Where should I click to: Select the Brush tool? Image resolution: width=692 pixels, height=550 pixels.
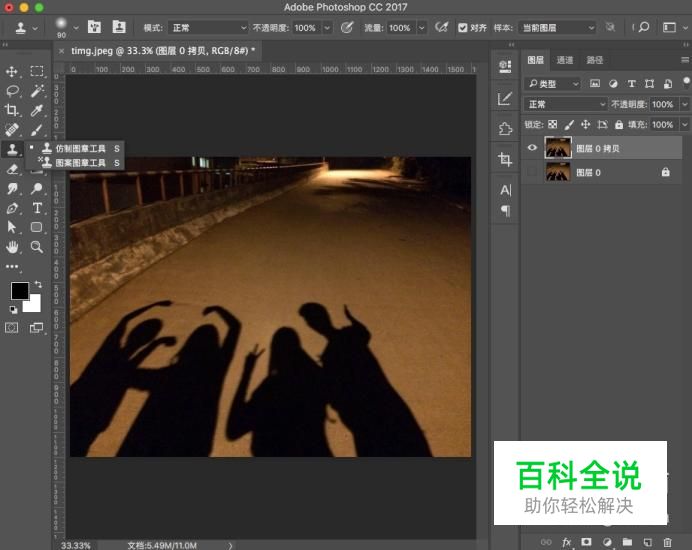point(37,130)
